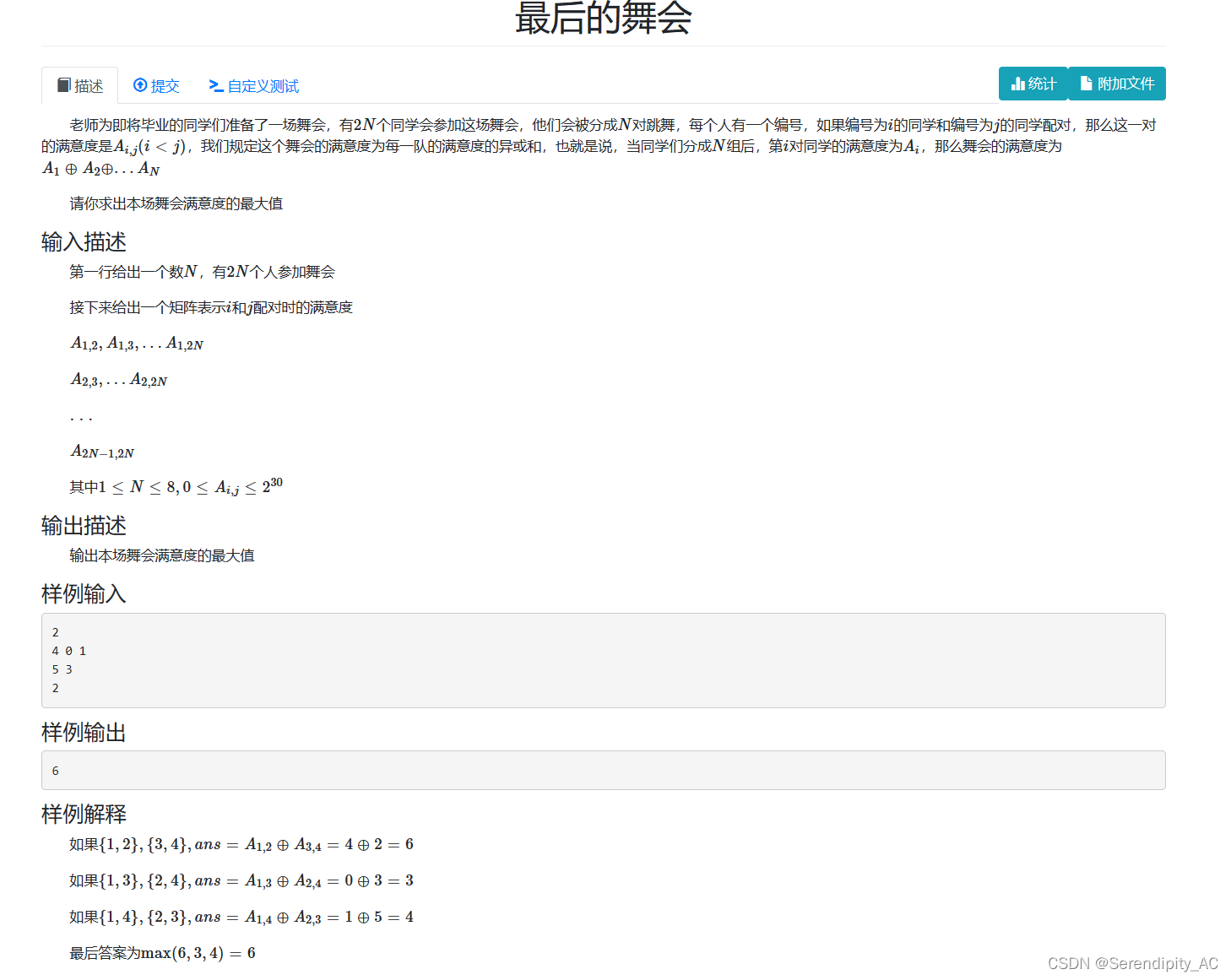Click the final answer line max(6,3,4)=6
This screenshot has height=980, width=1231.
162,953
